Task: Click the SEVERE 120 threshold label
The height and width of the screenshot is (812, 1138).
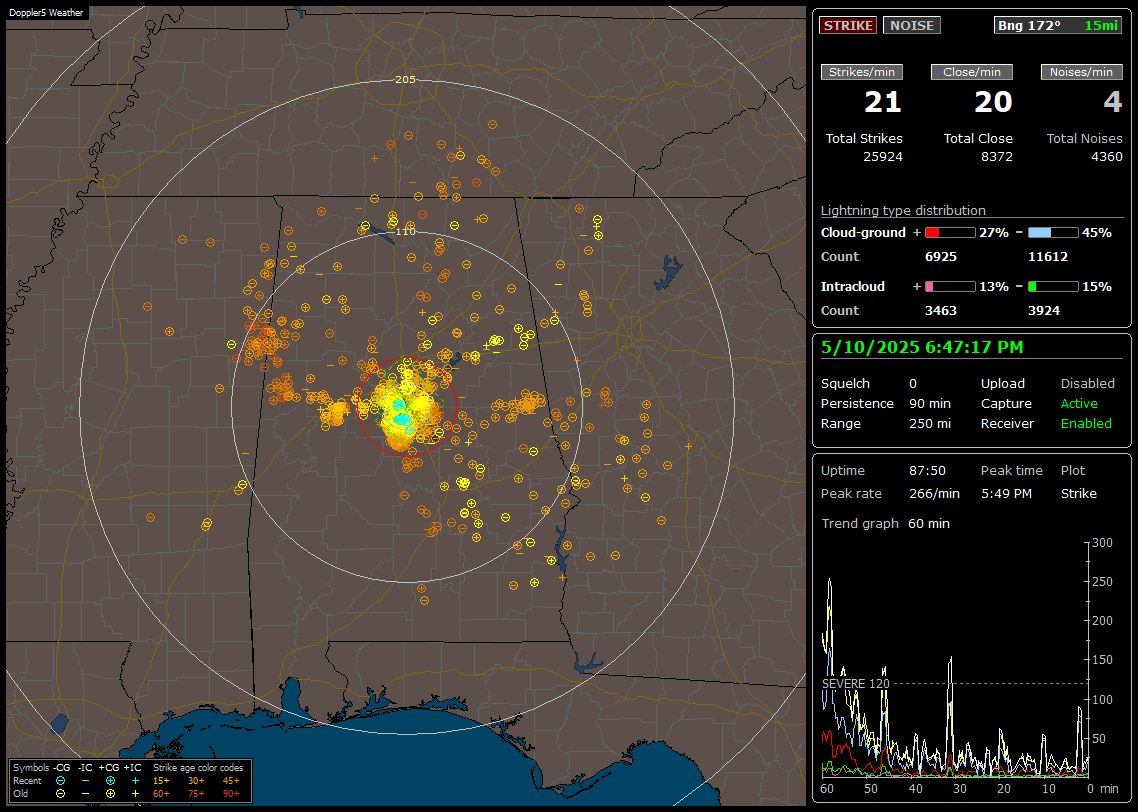Action: pos(855,684)
